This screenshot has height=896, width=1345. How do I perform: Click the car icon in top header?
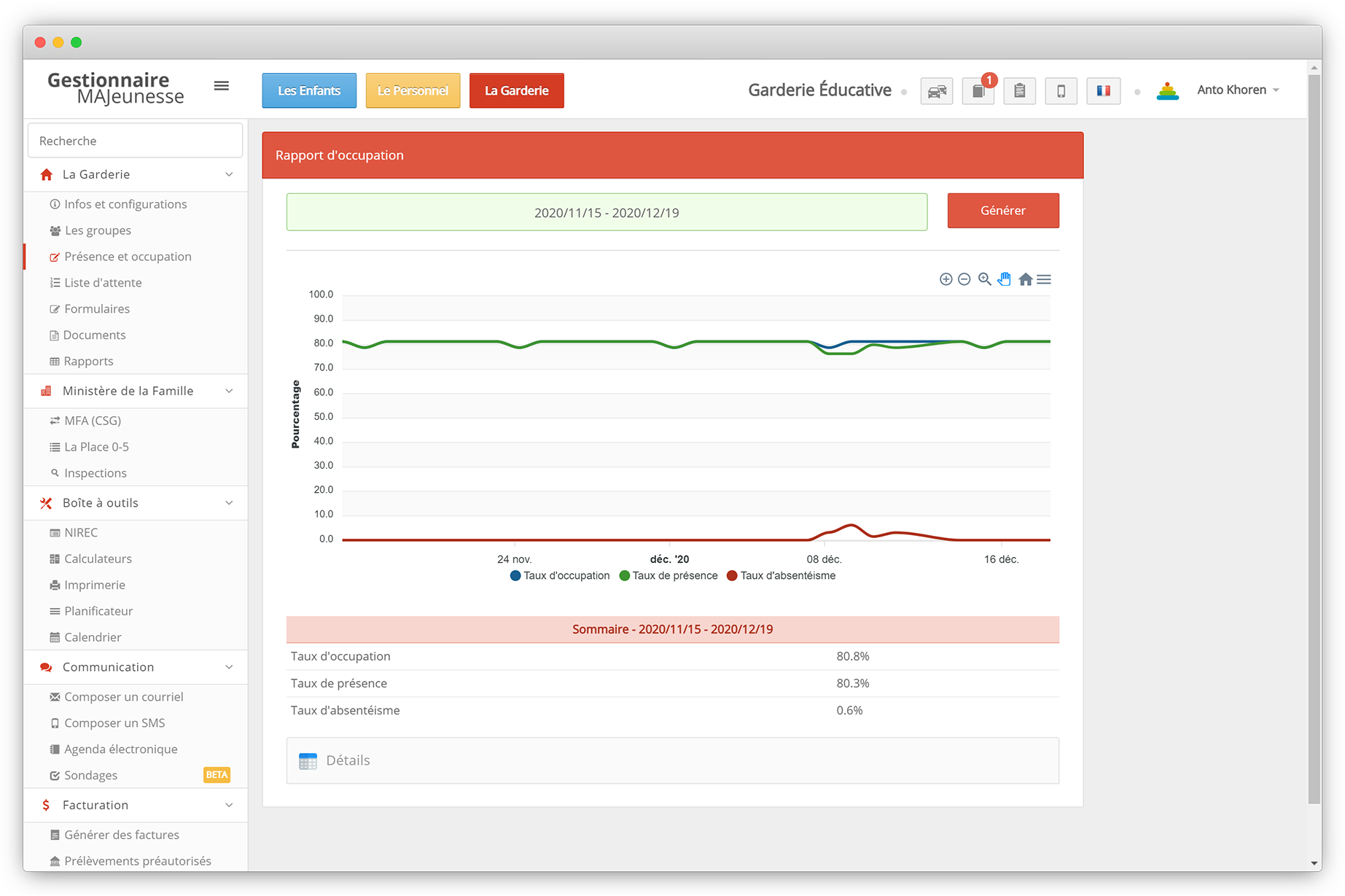936,91
